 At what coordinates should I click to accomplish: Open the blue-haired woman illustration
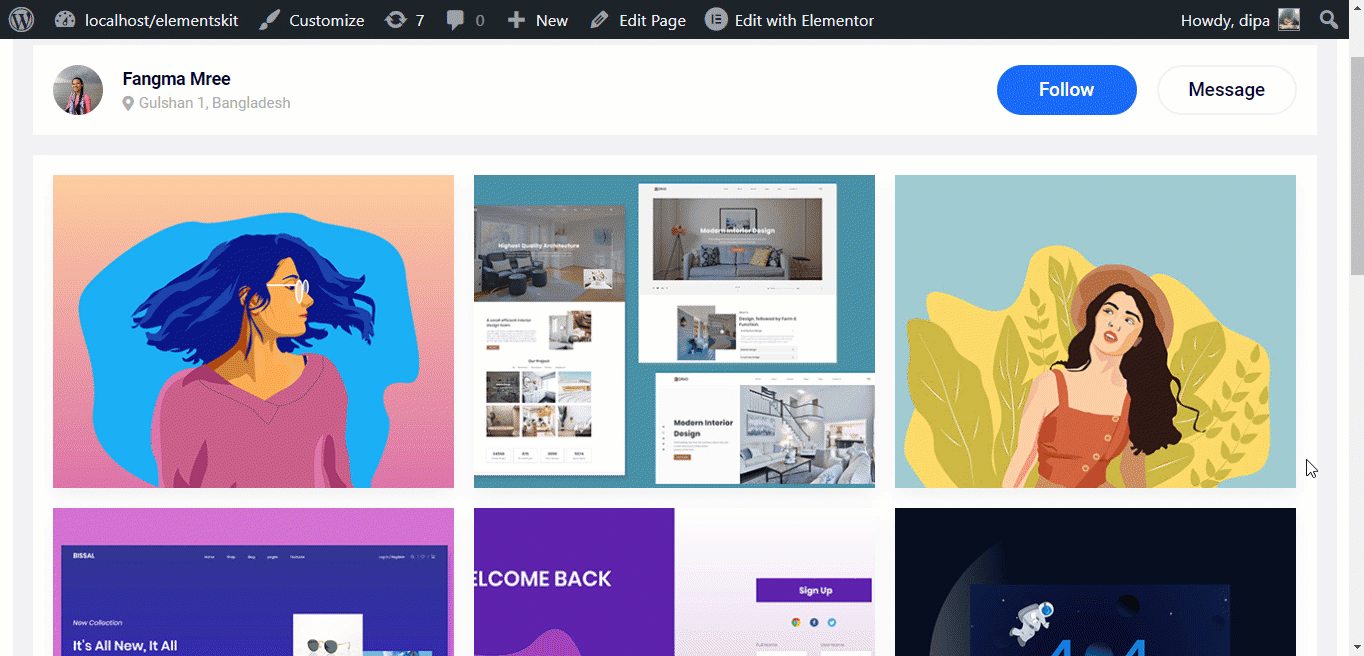point(253,331)
